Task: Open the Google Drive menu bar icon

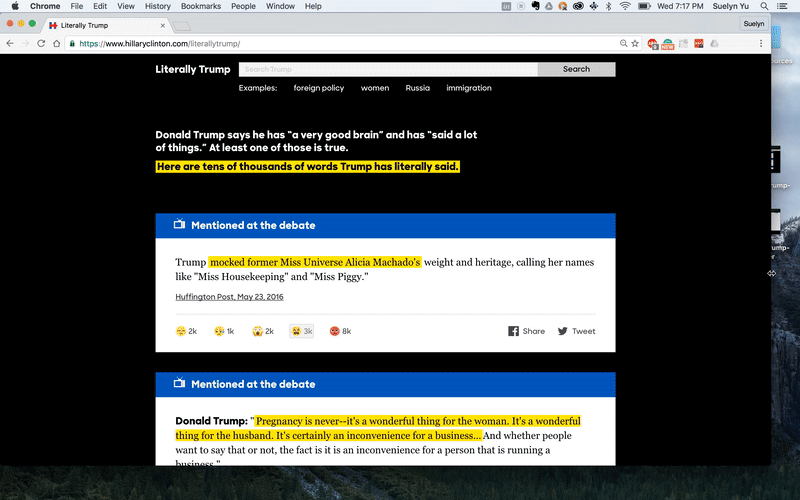Action: point(549,6)
